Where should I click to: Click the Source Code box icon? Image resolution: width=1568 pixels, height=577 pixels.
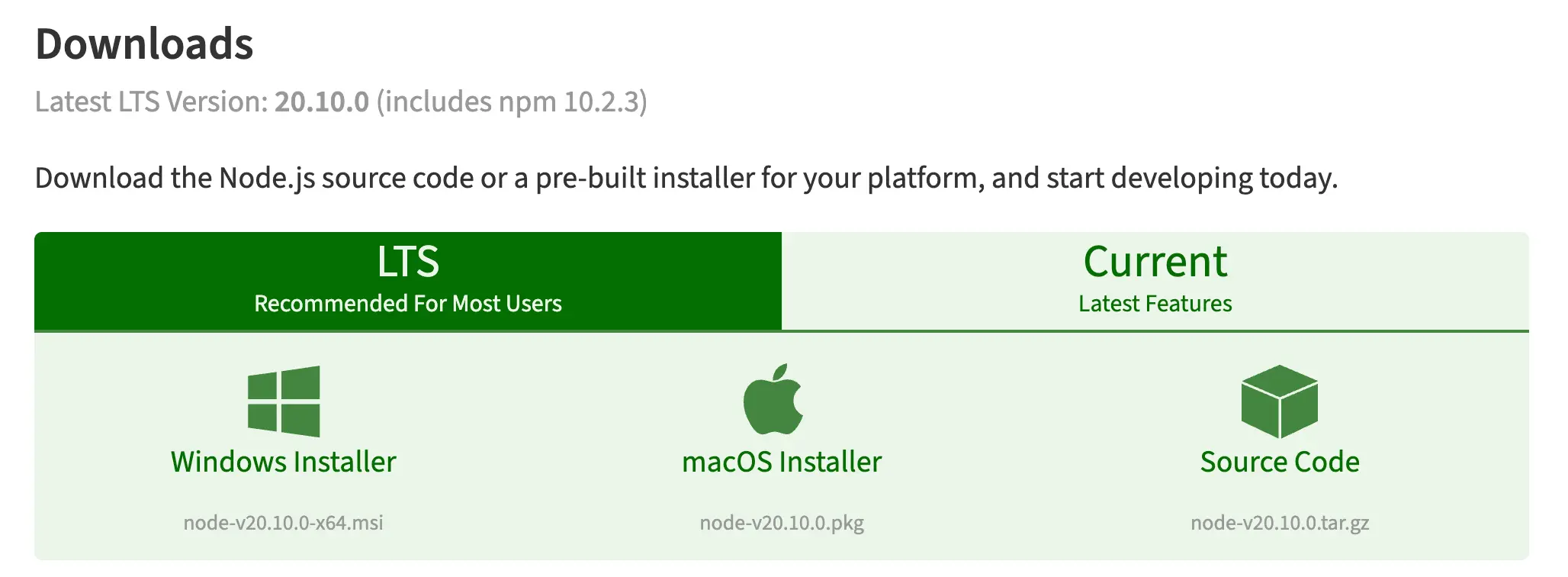coord(1279,401)
